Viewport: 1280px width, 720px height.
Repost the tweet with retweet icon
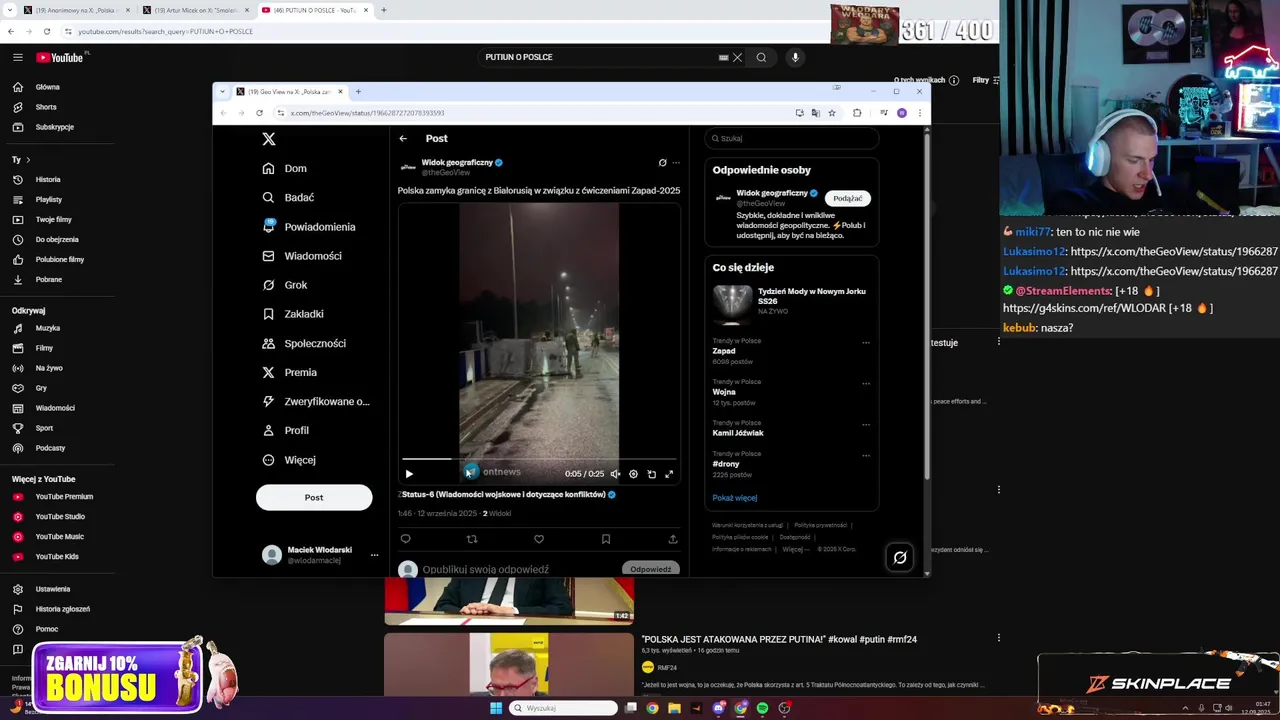point(472,539)
